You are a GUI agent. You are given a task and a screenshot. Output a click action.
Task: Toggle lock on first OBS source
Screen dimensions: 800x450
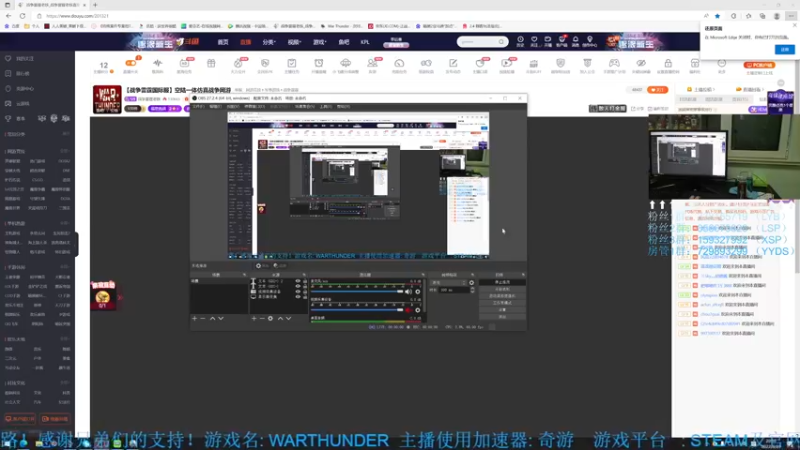[305, 281]
